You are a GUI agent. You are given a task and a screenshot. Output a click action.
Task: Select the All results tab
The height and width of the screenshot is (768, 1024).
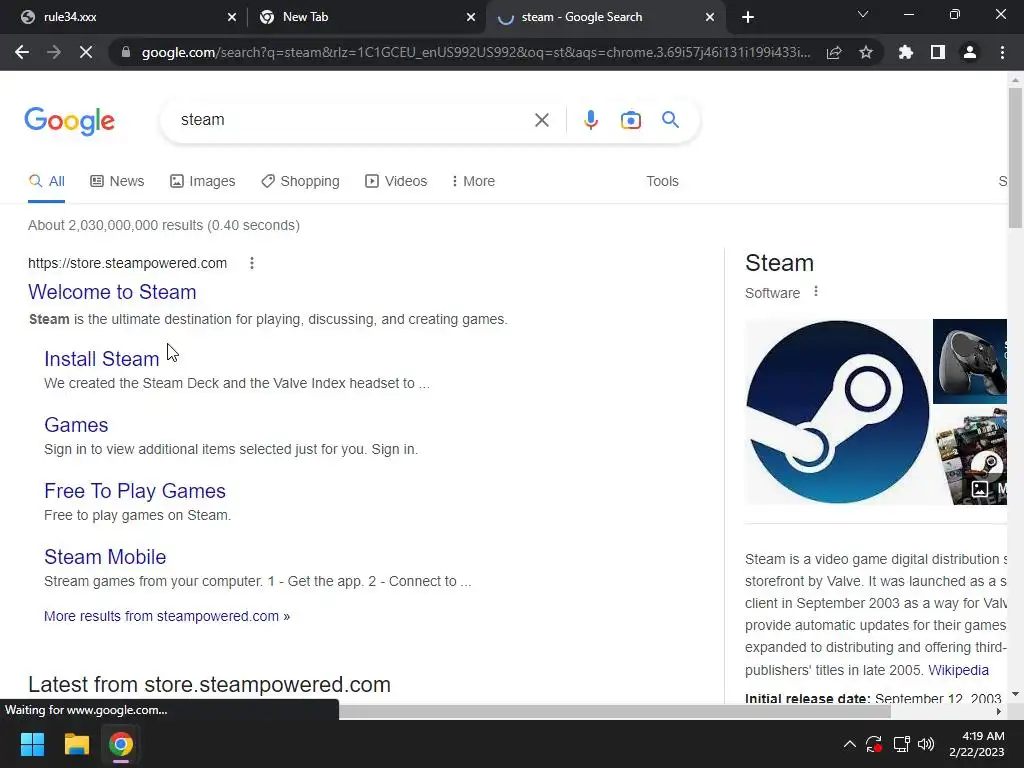(x=46, y=182)
